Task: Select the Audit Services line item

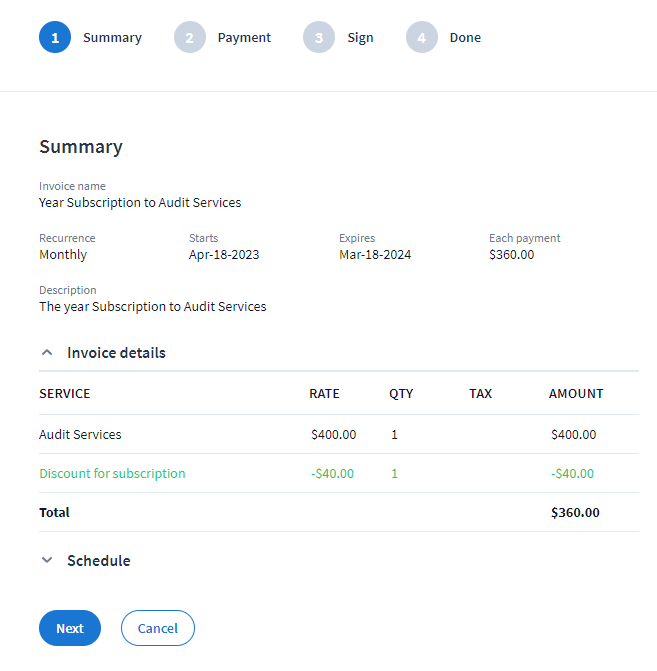Action: pos(80,435)
